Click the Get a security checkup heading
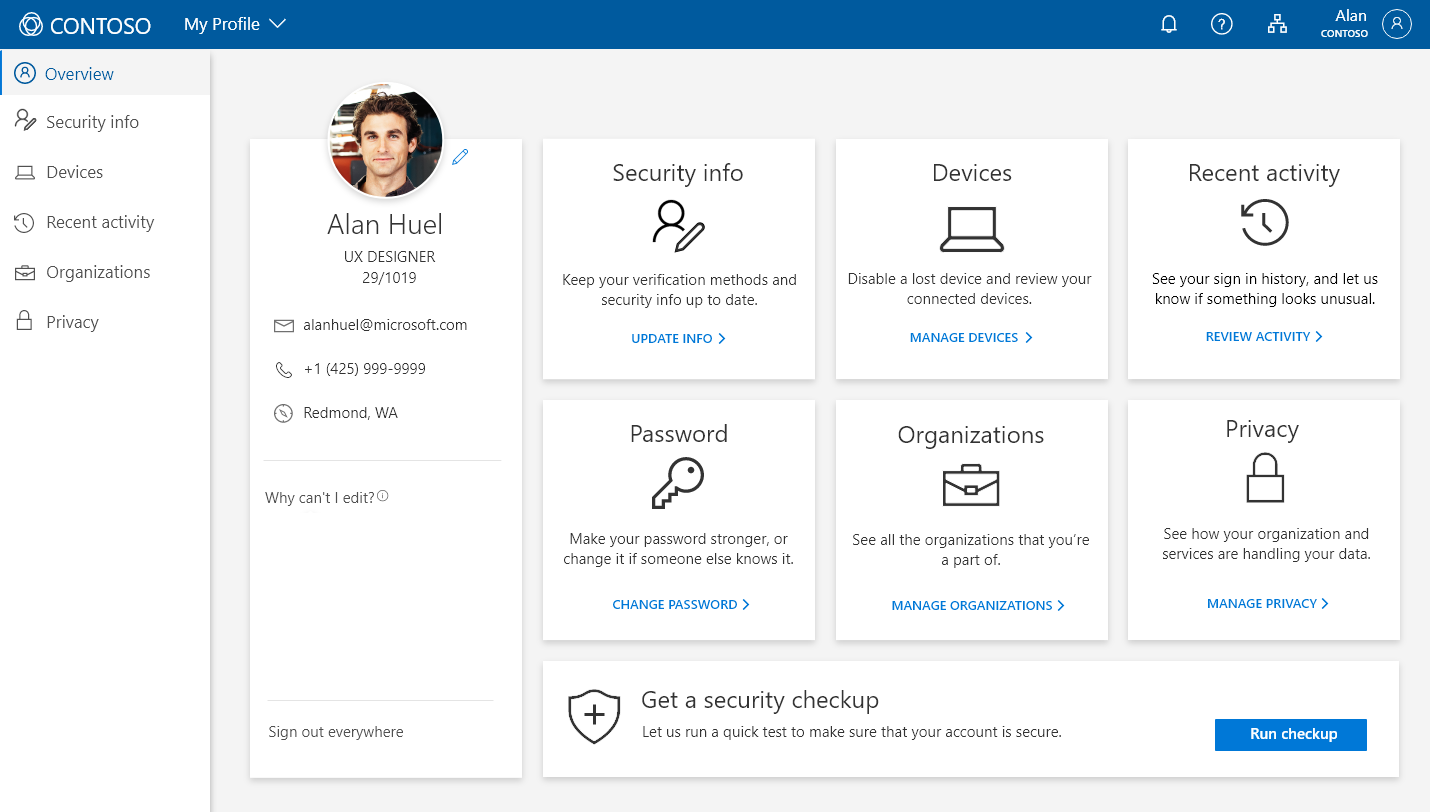1430x812 pixels. [760, 700]
